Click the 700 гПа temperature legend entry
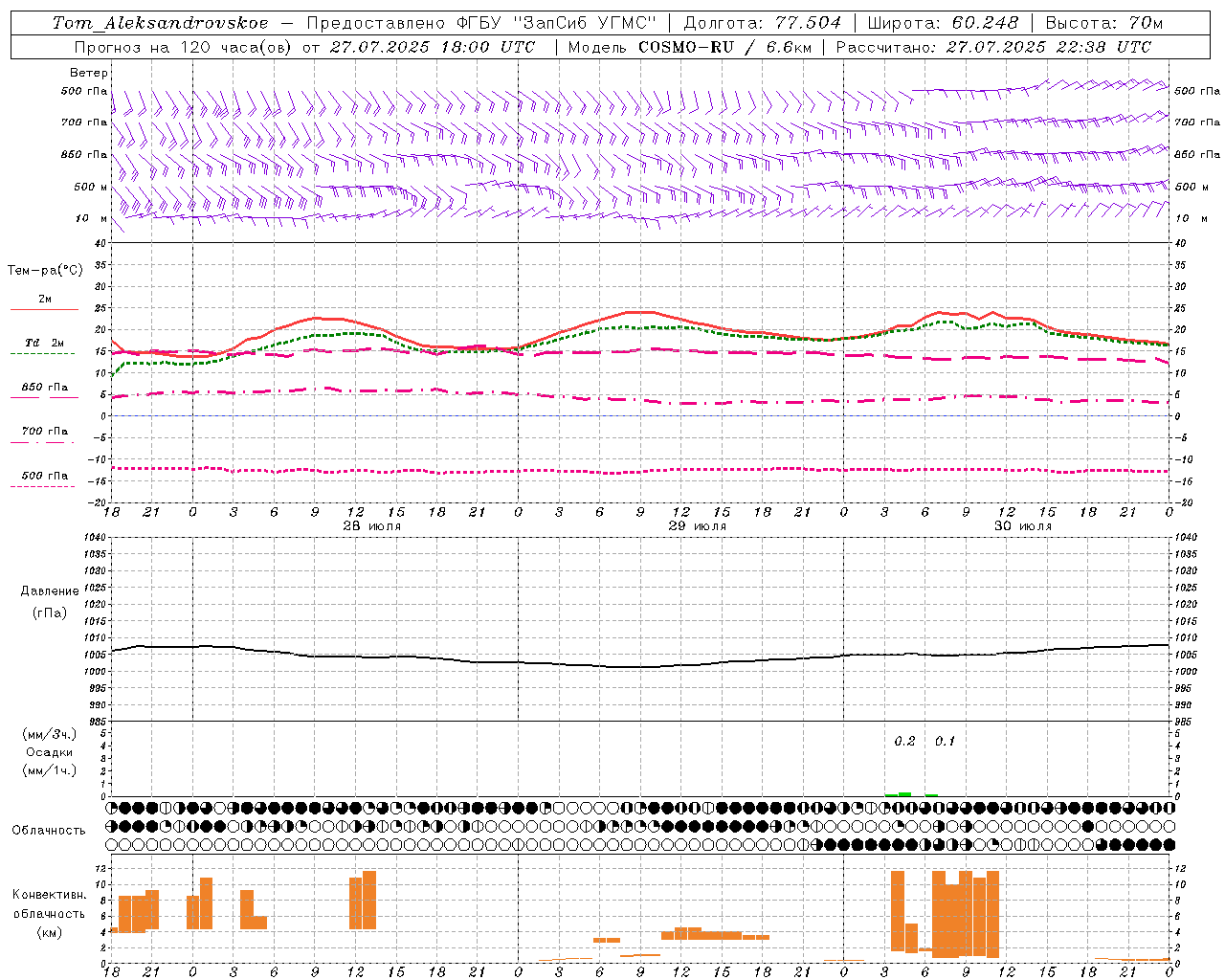The height and width of the screenshot is (980, 1225). coord(45,432)
